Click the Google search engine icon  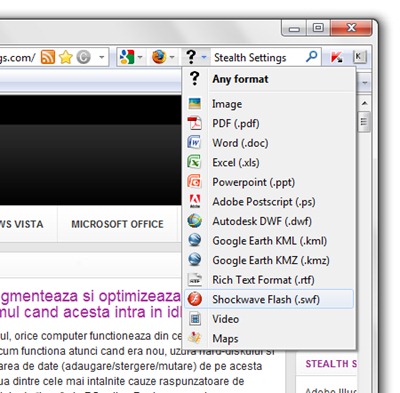pos(127,57)
